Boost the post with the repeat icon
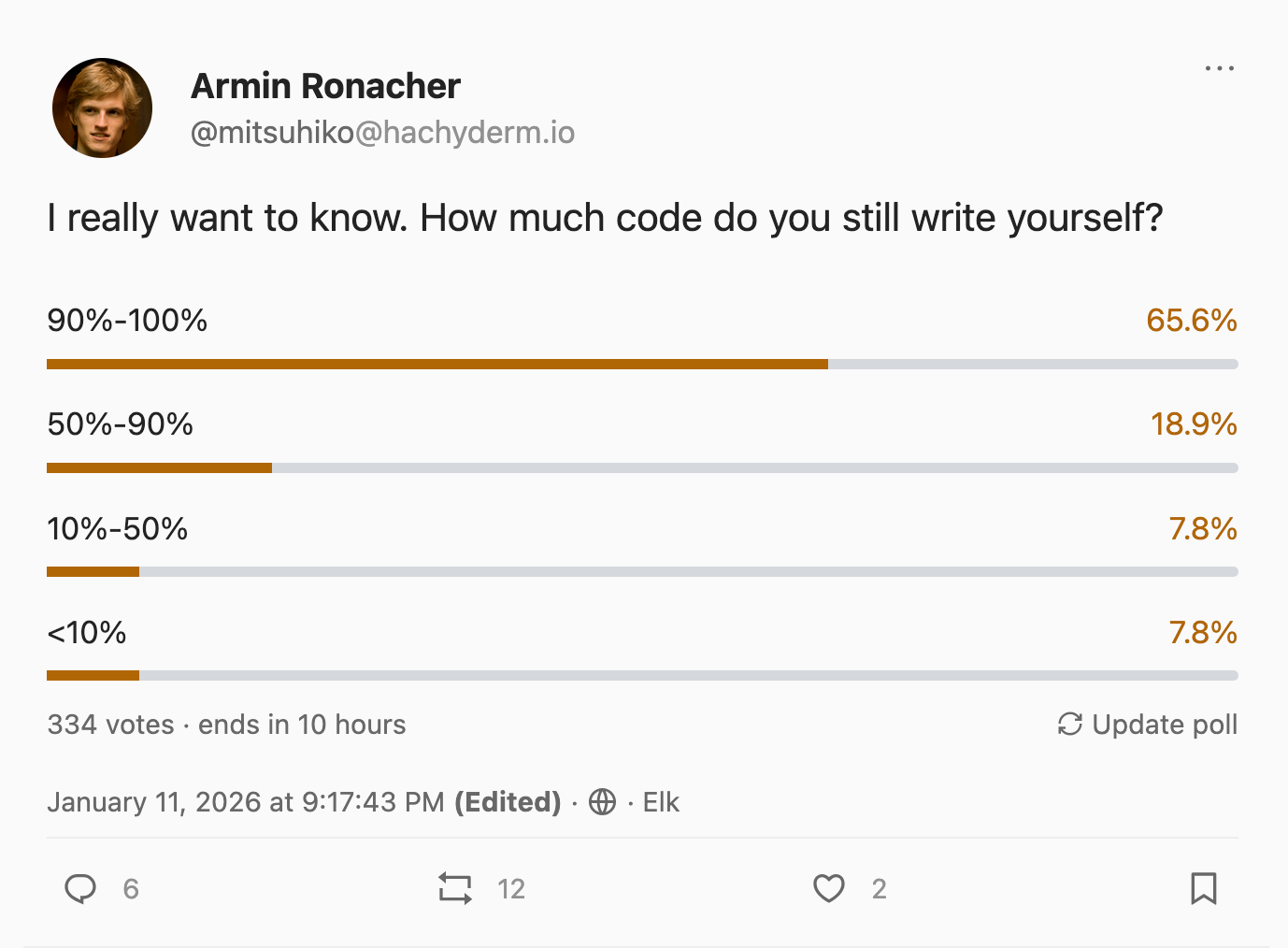Screen dimensions: 1288x948 click(455, 888)
